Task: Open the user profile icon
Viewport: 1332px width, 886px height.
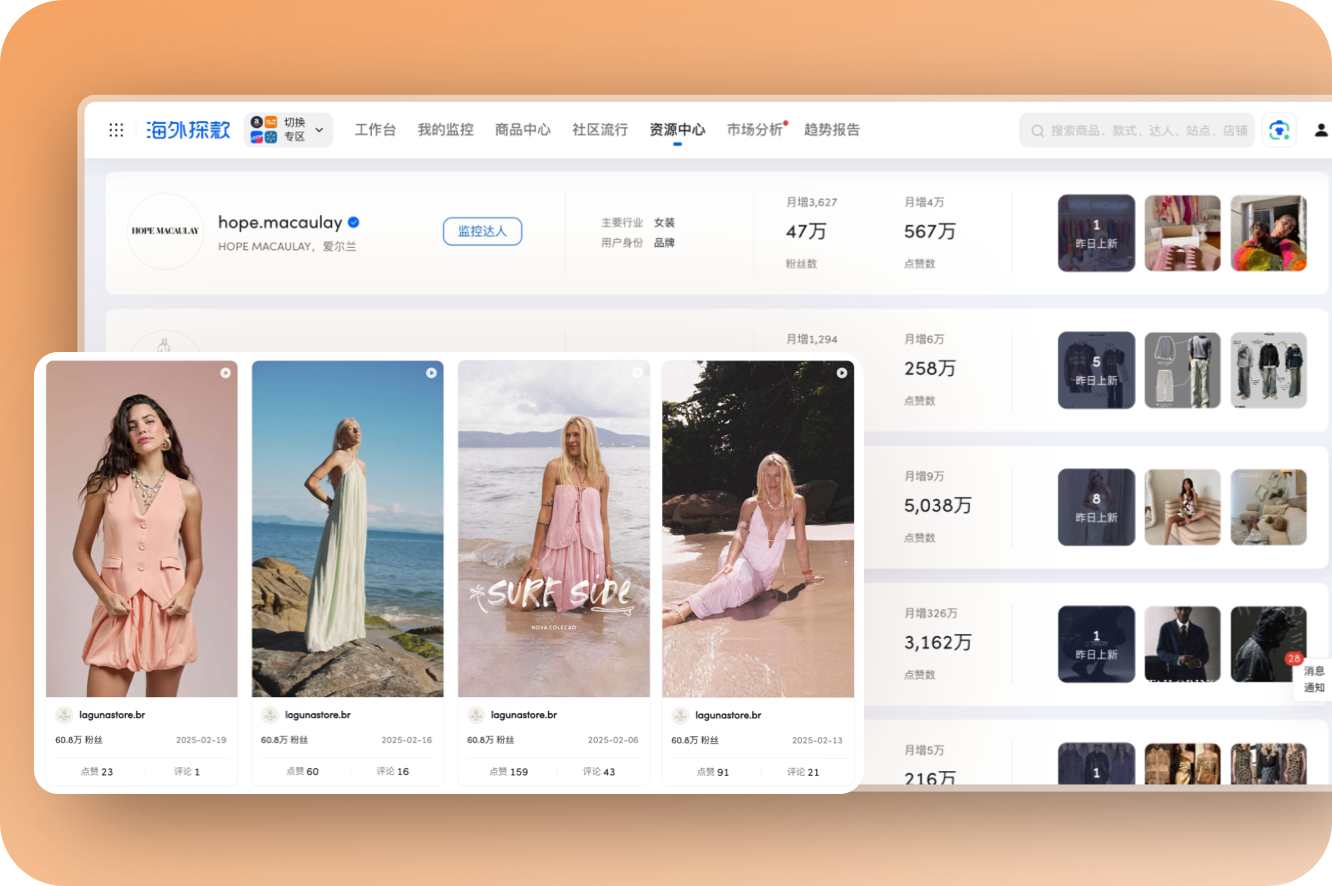Action: (x=1321, y=130)
